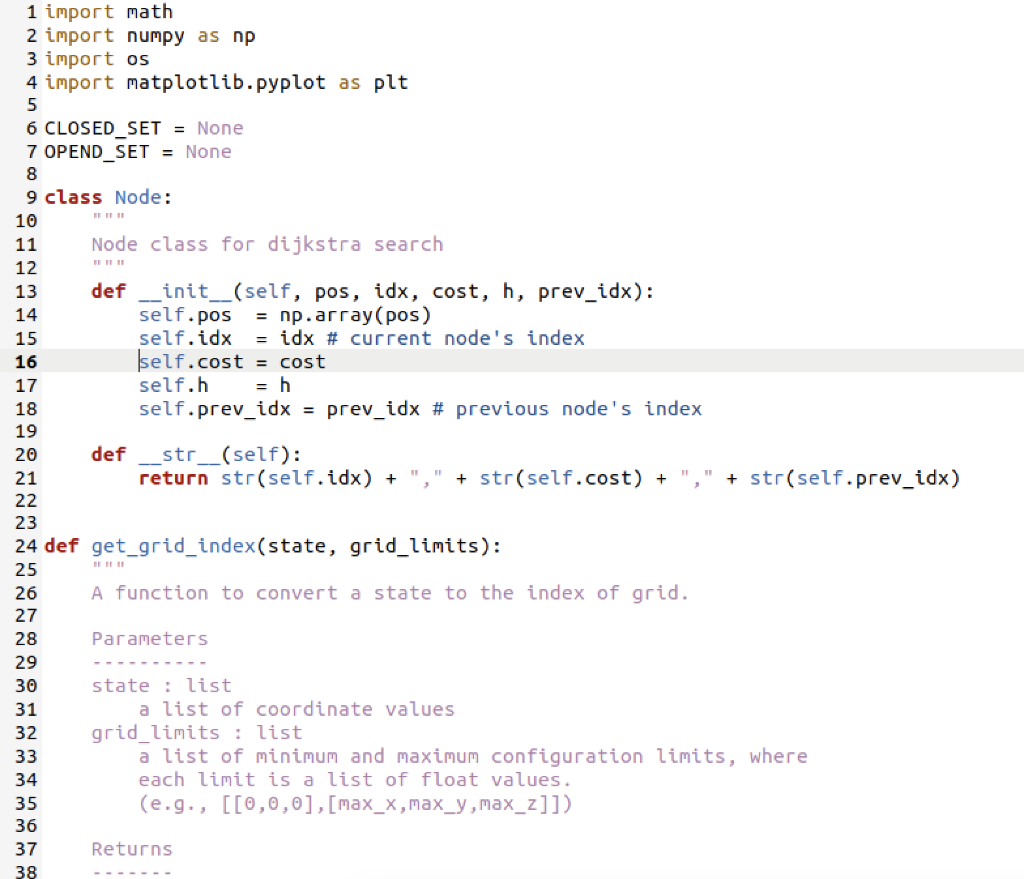Viewport: 1024px width, 879px height.
Task: Select the 'class' keyword on line 9
Action: point(73,197)
